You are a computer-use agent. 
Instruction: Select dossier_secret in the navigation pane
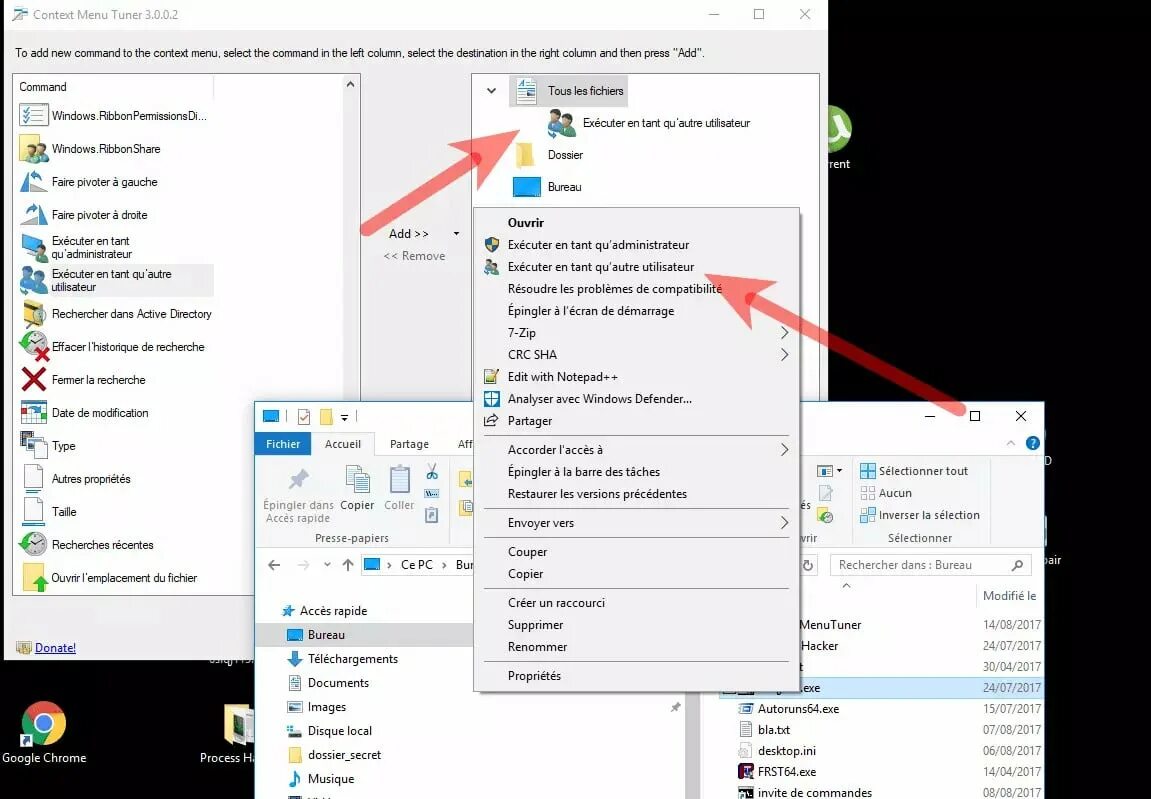[344, 755]
